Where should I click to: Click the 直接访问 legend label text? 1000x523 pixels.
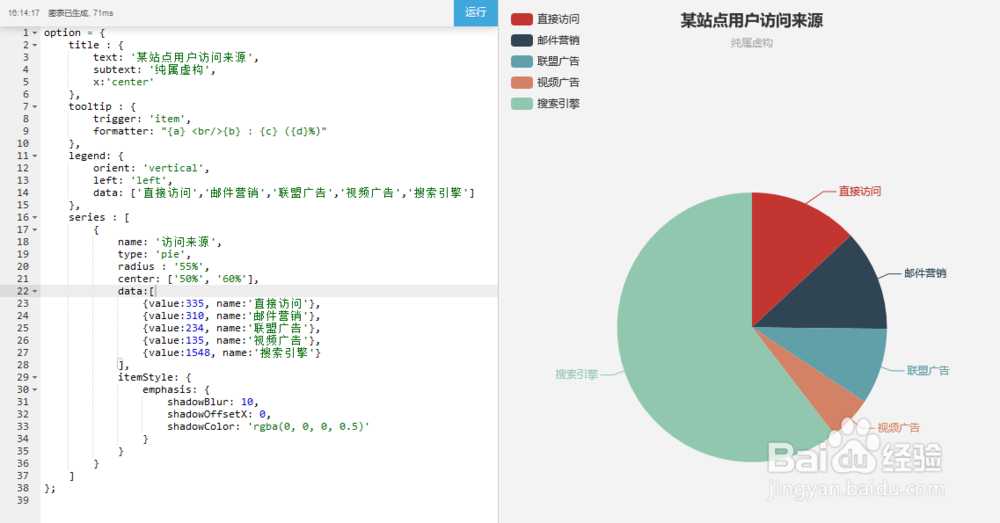[x=558, y=19]
